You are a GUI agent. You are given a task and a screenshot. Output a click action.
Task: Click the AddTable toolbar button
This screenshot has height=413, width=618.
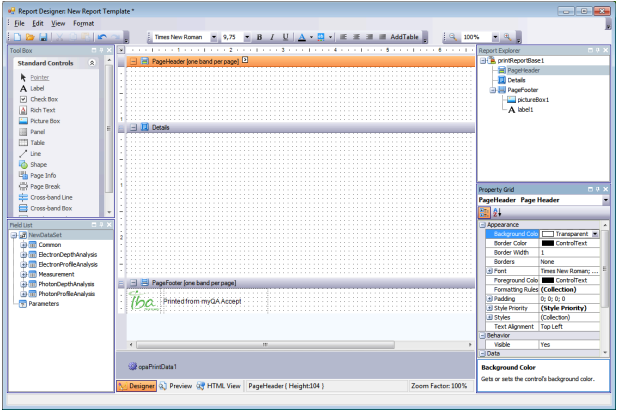coord(405,37)
